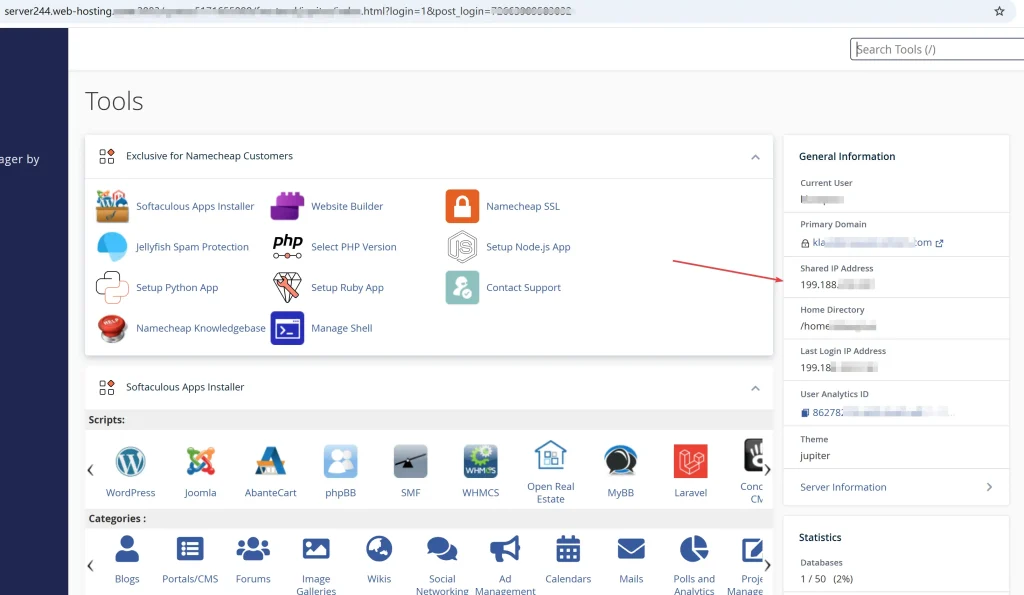Show more scripts with the right arrow

click(x=767, y=470)
